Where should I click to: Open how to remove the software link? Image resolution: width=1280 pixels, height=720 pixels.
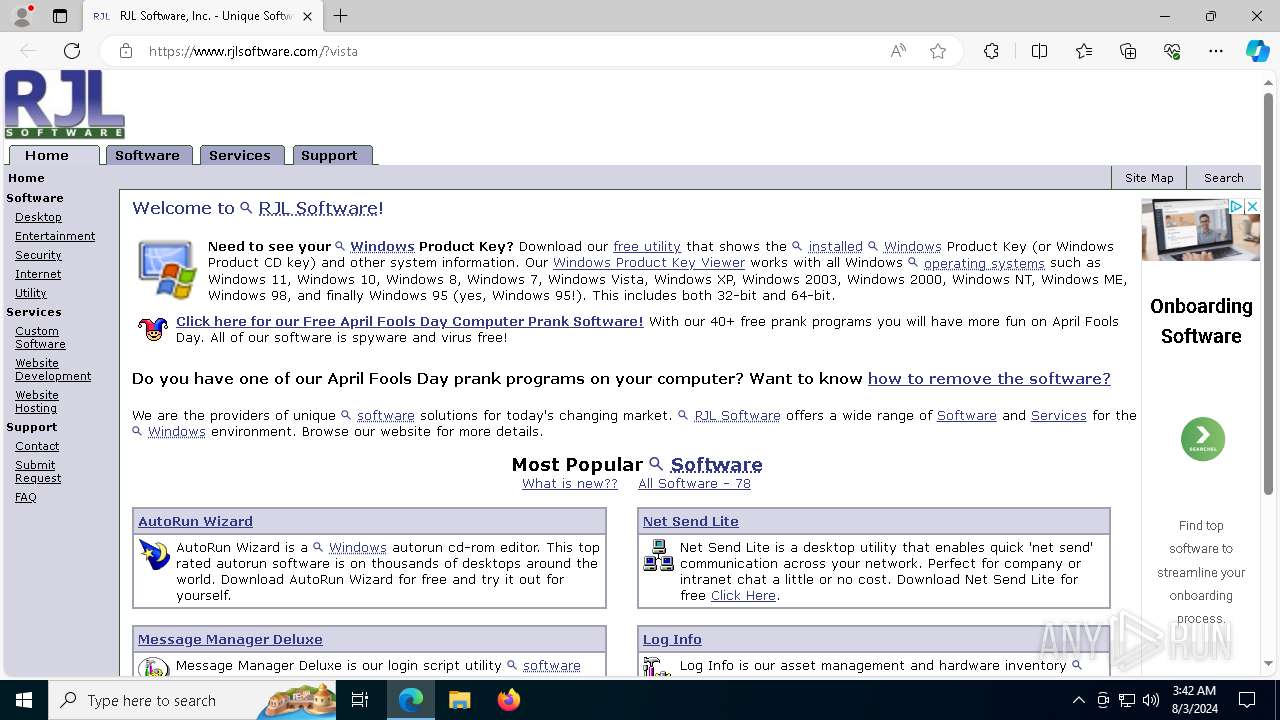[989, 379]
